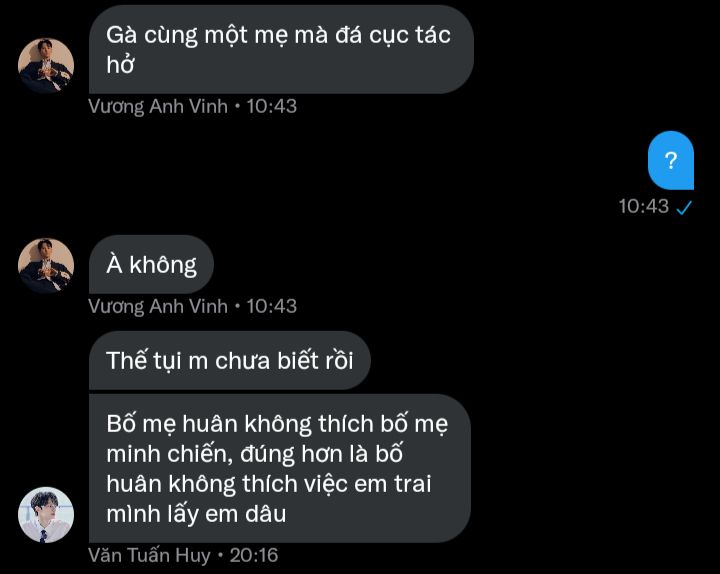Tap 10:43 timestamp beneath 'À không'
Viewport: 720px width, 574px height.
tap(272, 306)
